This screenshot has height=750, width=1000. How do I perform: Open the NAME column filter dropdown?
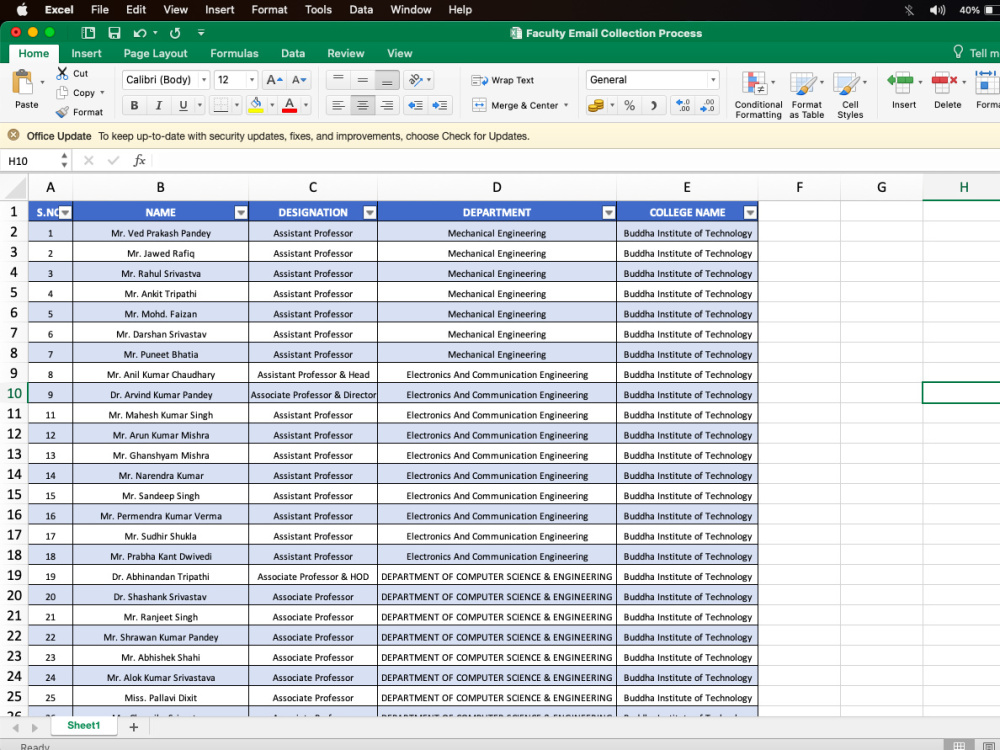pos(240,212)
